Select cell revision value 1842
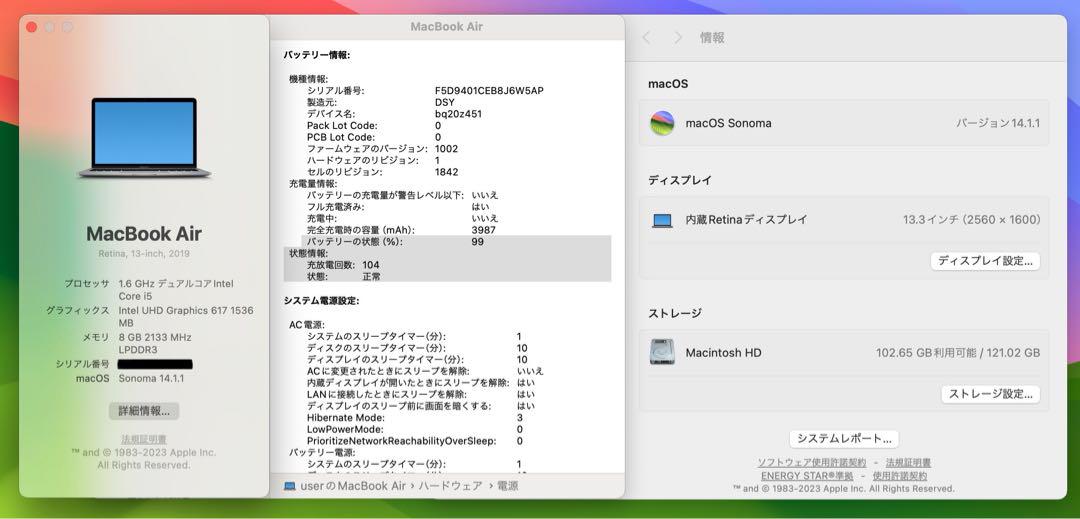The height and width of the screenshot is (519, 1080). click(x=446, y=172)
